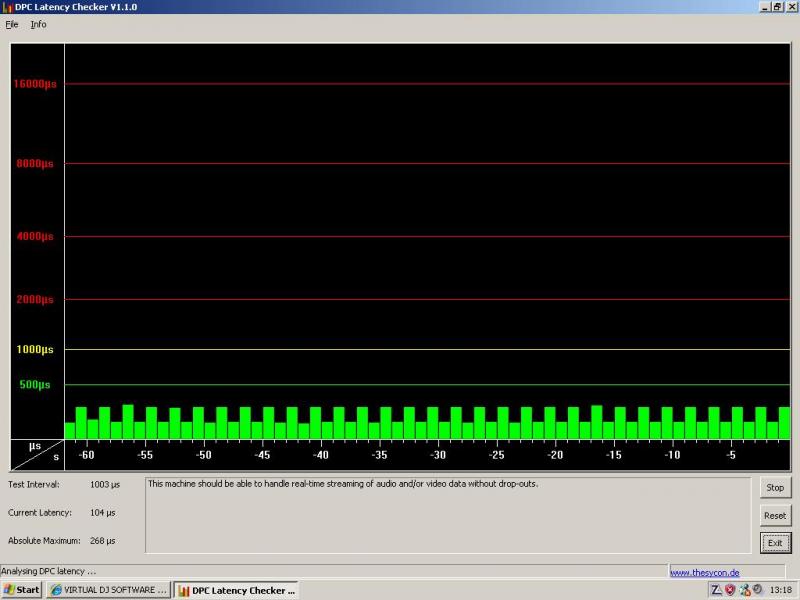Open the File menu
The height and width of the screenshot is (600, 800).
pos(12,24)
